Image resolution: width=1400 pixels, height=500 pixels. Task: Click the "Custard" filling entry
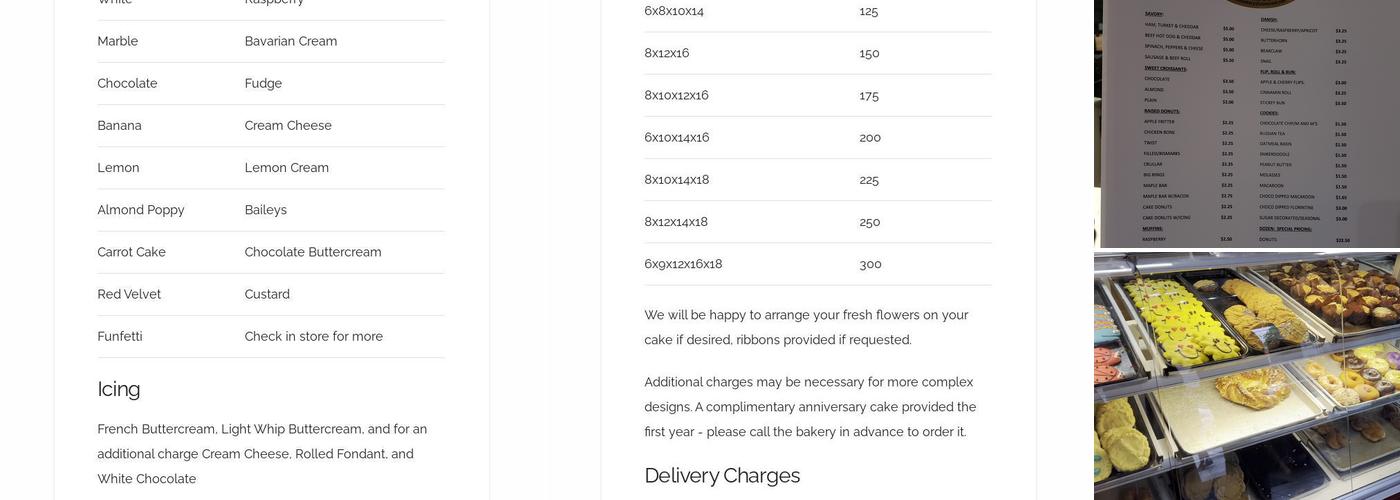267,294
